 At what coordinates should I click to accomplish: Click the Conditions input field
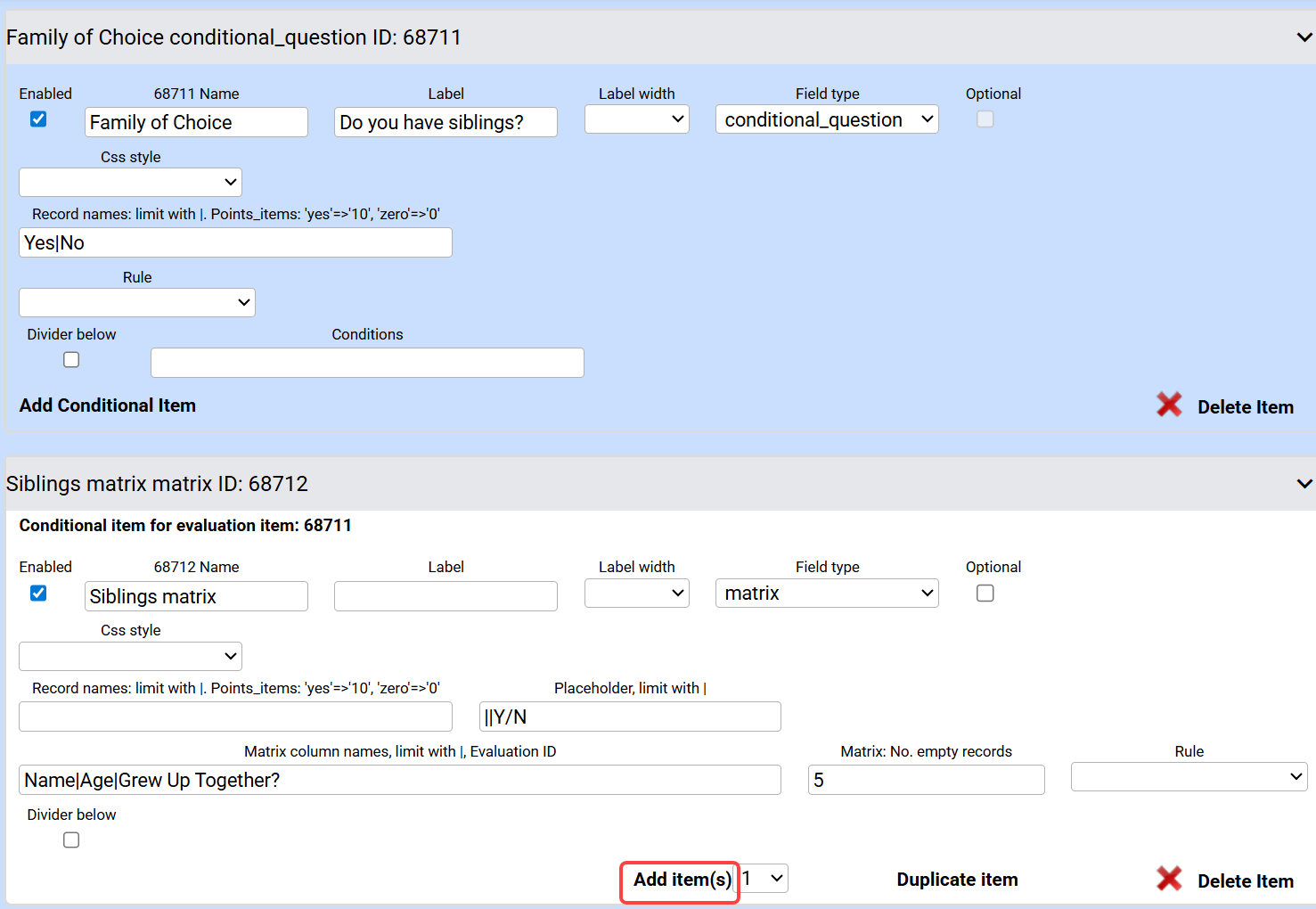[x=367, y=363]
